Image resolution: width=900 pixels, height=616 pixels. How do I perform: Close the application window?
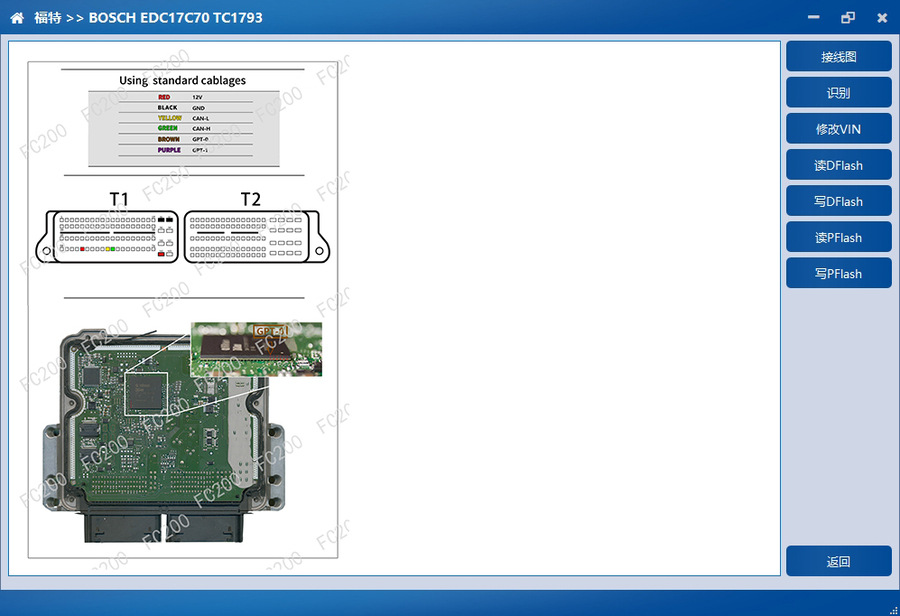coord(882,18)
